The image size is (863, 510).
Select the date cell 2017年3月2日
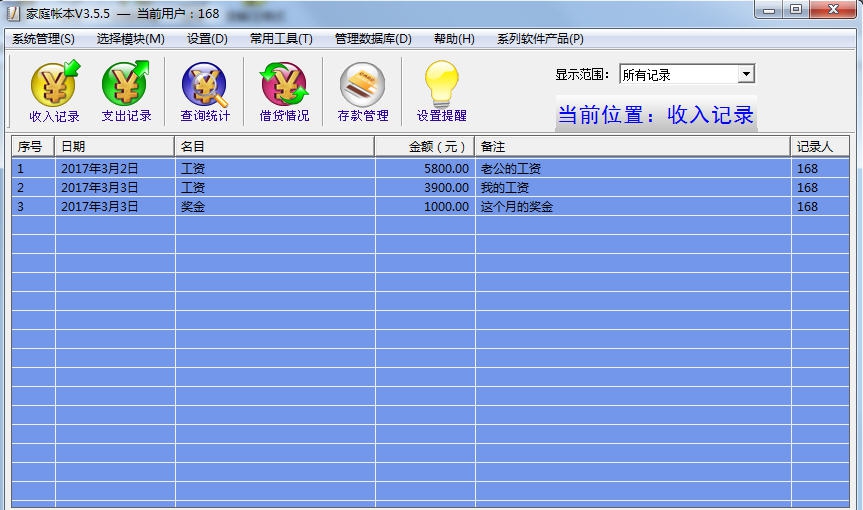point(115,168)
